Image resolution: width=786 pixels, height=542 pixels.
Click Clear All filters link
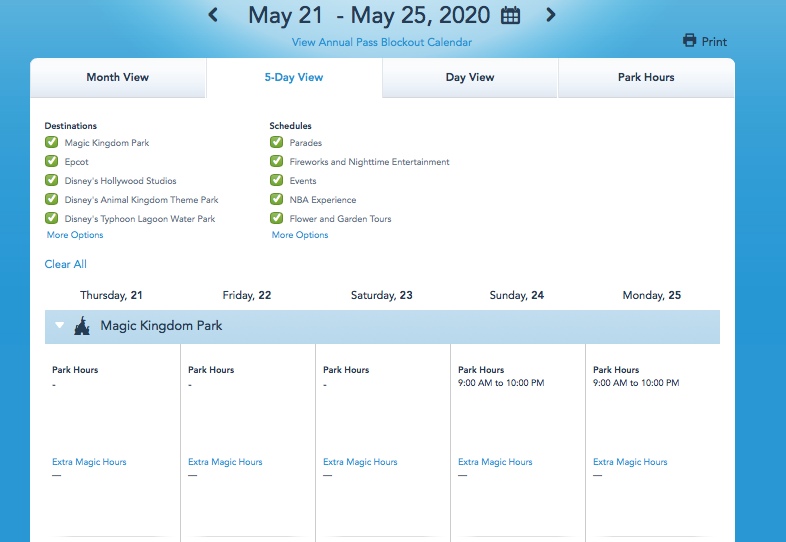point(66,264)
